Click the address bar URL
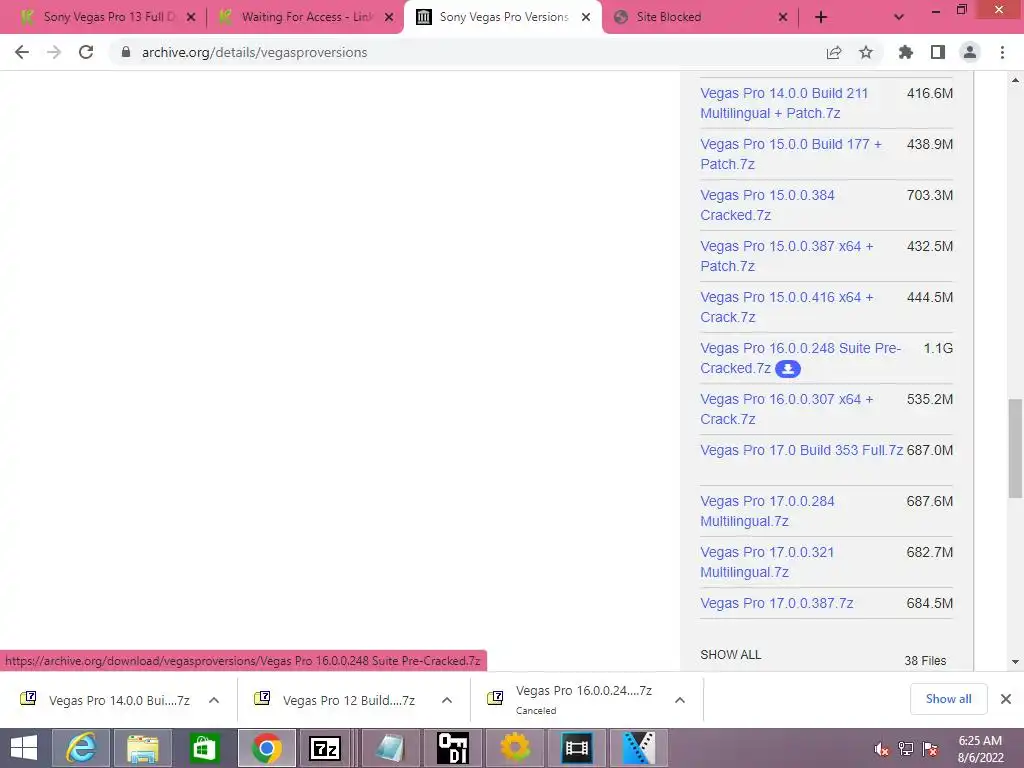Image resolution: width=1024 pixels, height=768 pixels. tap(255, 52)
